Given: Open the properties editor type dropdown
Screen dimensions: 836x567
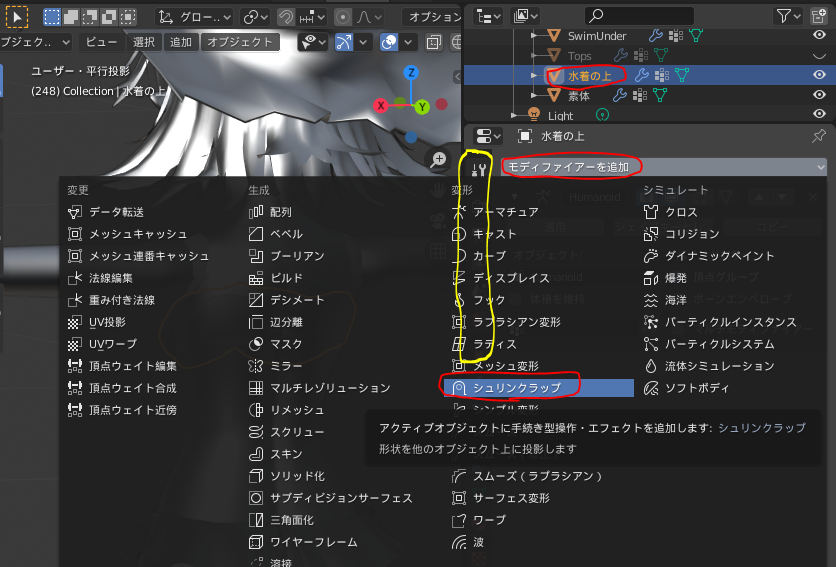Looking at the screenshot, I should click(x=488, y=136).
